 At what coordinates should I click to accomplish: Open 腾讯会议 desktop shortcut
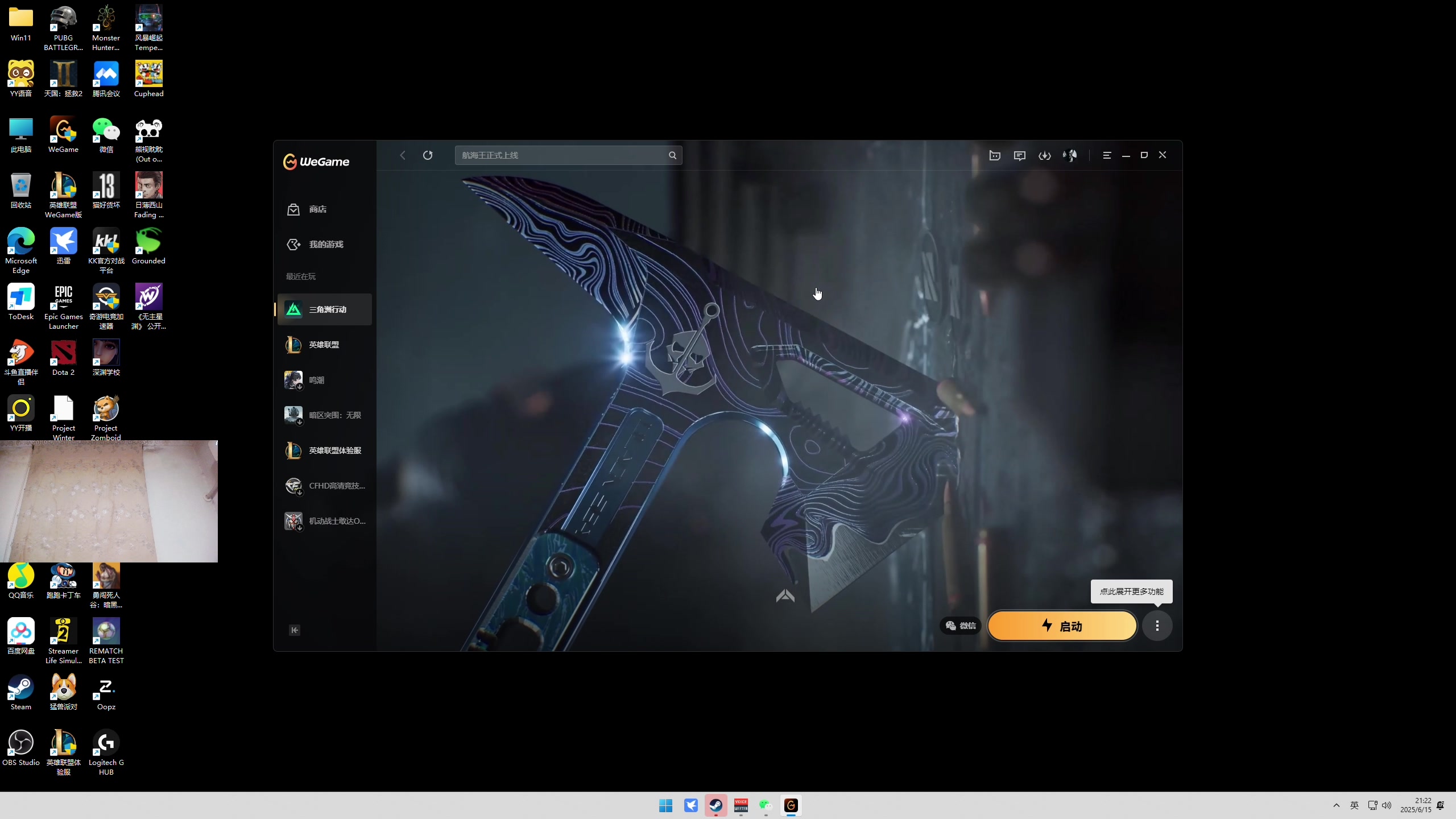(x=106, y=78)
